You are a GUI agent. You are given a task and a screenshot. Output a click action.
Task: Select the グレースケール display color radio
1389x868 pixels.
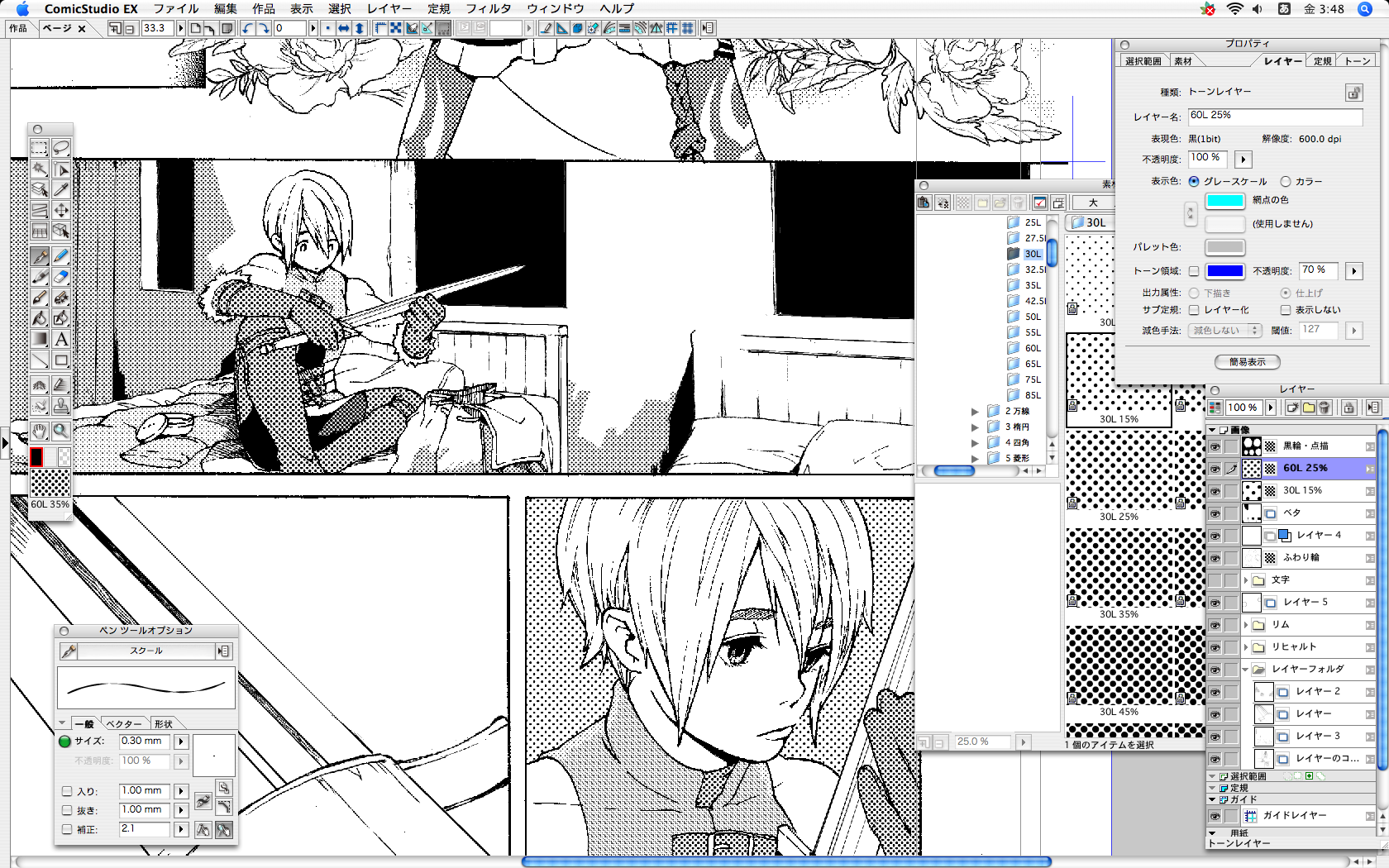click(x=1194, y=181)
